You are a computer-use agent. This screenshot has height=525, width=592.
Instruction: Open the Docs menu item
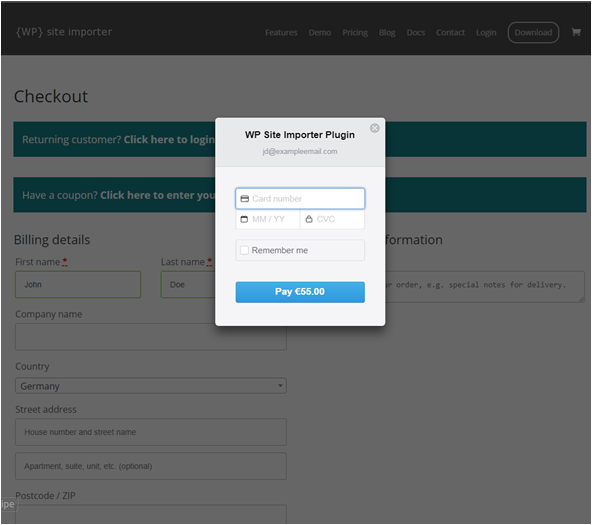pos(416,32)
